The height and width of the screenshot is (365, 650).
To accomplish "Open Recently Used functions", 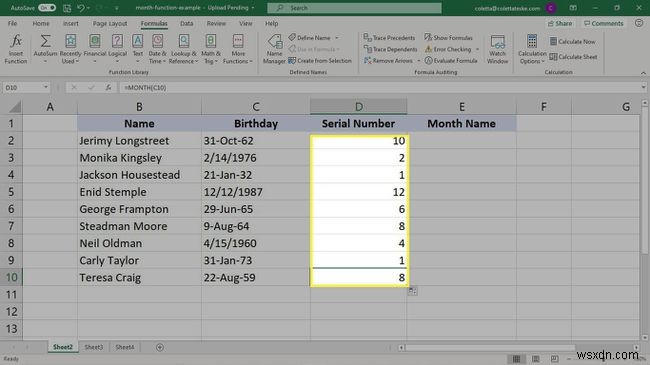I will coord(70,49).
